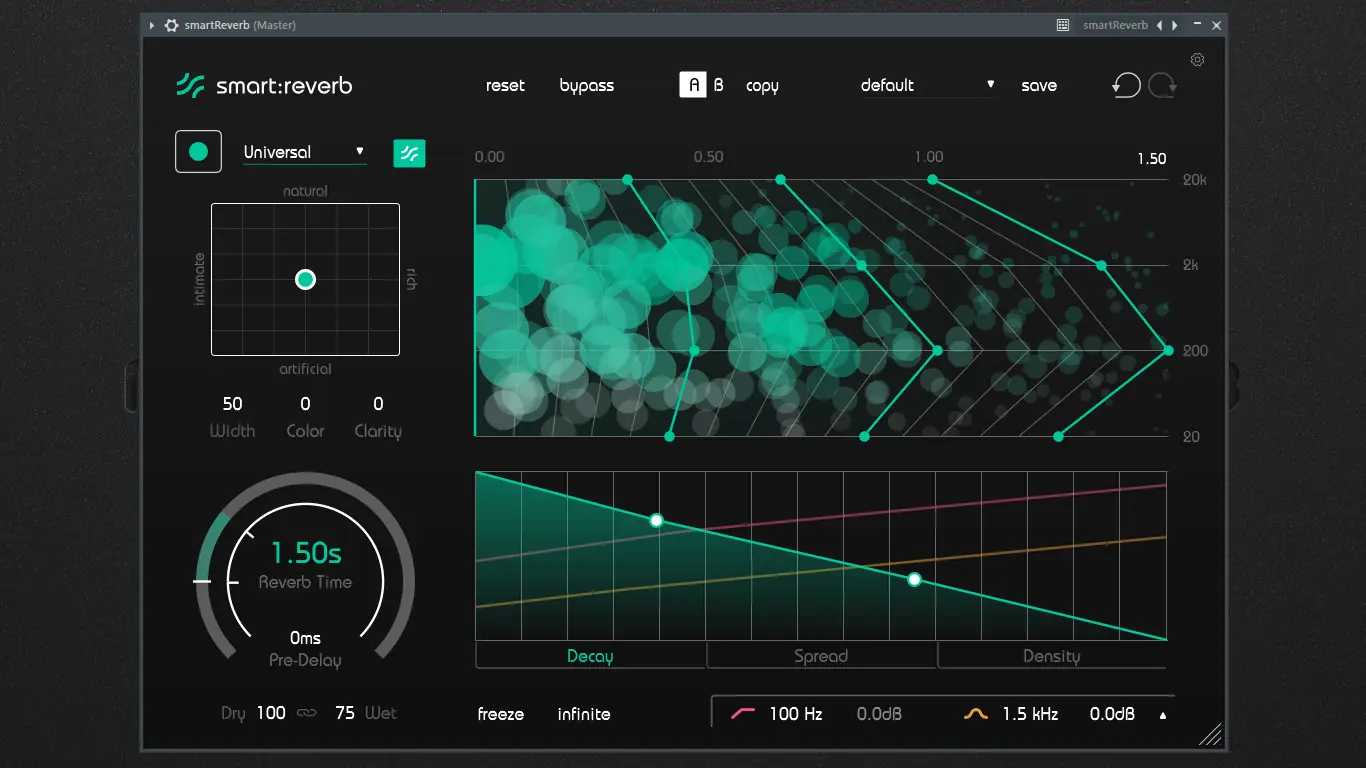Save the current preset
The width and height of the screenshot is (1366, 768).
[1039, 86]
